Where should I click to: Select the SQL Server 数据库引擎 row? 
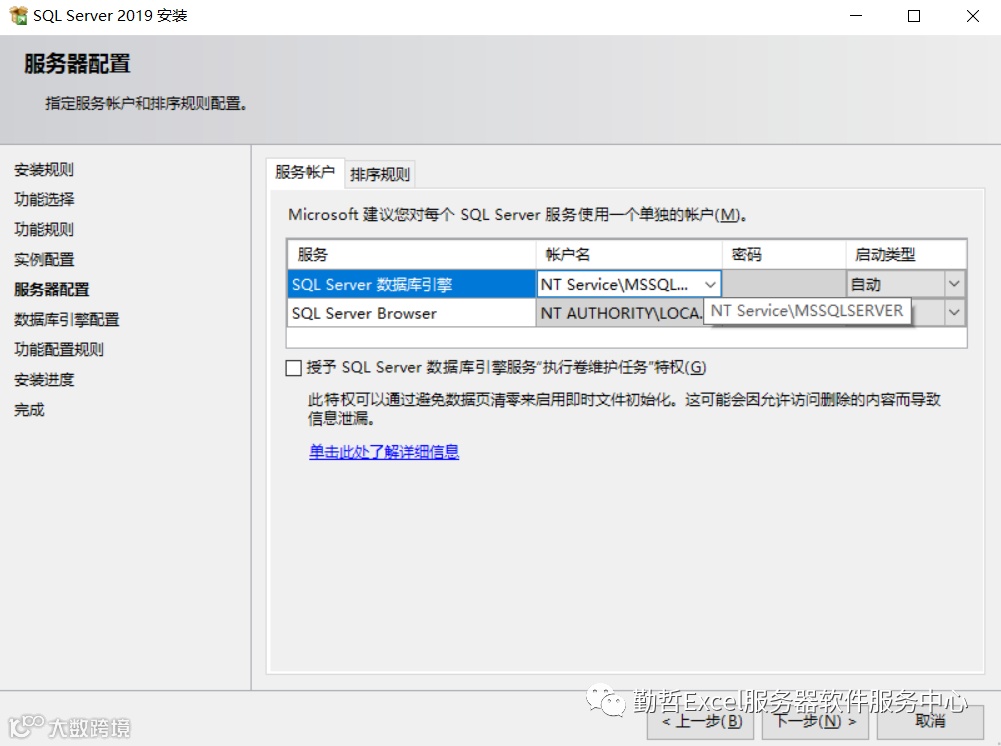tap(412, 284)
